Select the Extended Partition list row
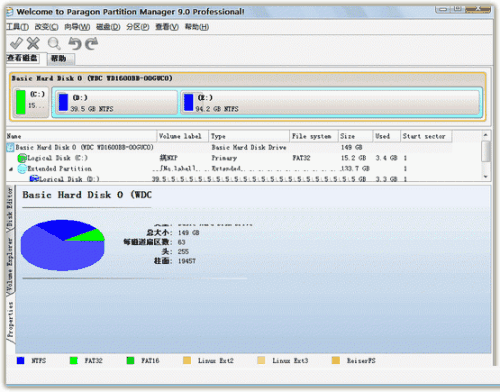Viewport: 500px width, 392px height. tap(229, 168)
